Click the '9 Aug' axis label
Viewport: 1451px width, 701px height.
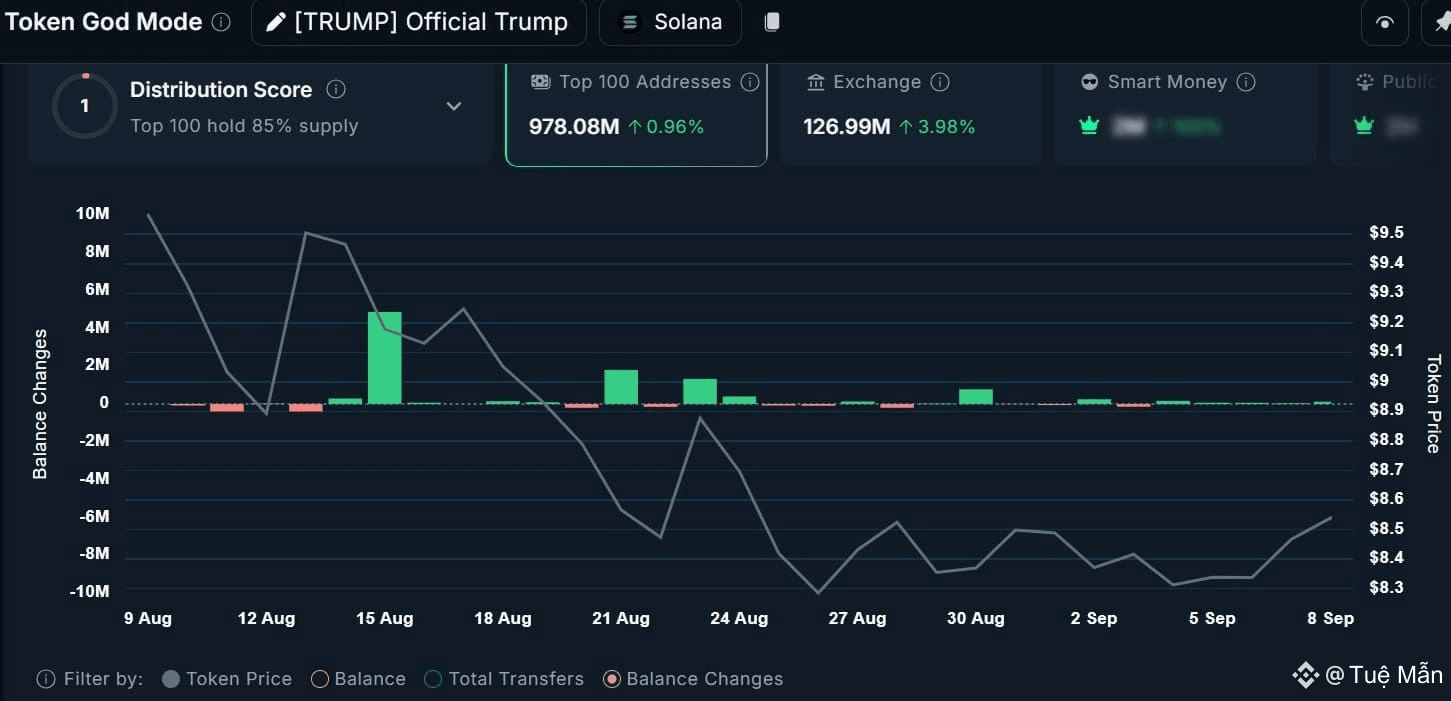coord(148,619)
